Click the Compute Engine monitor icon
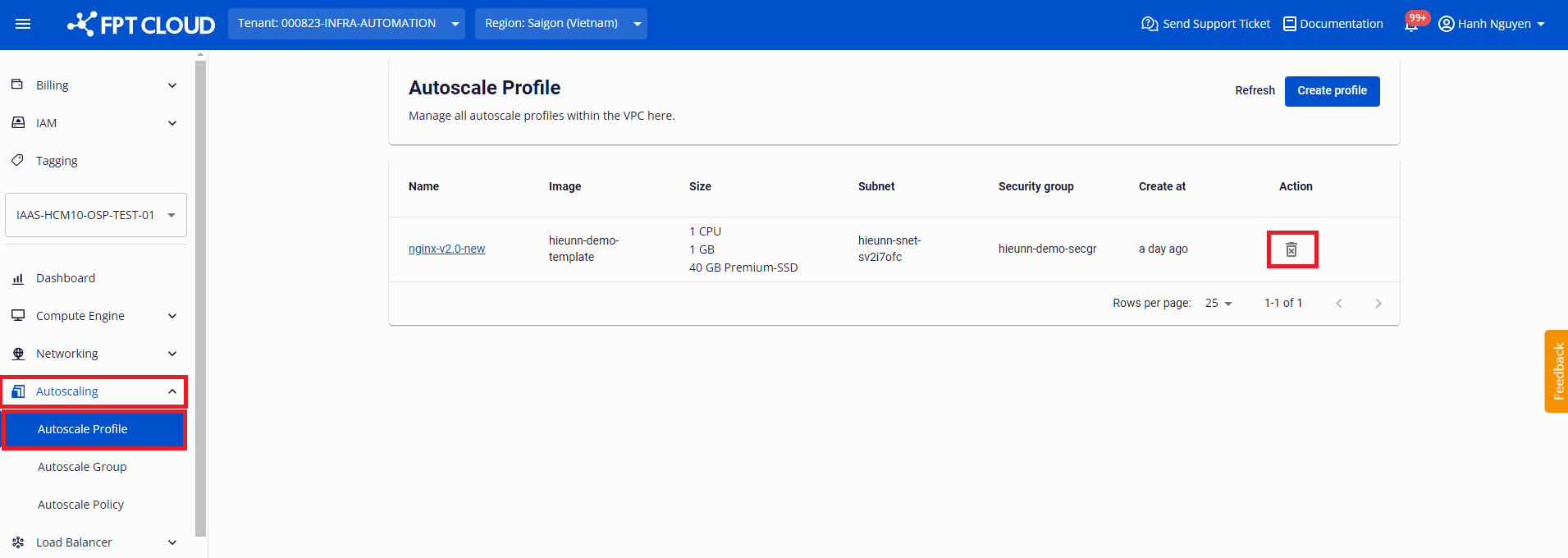1568x558 pixels. click(x=18, y=315)
